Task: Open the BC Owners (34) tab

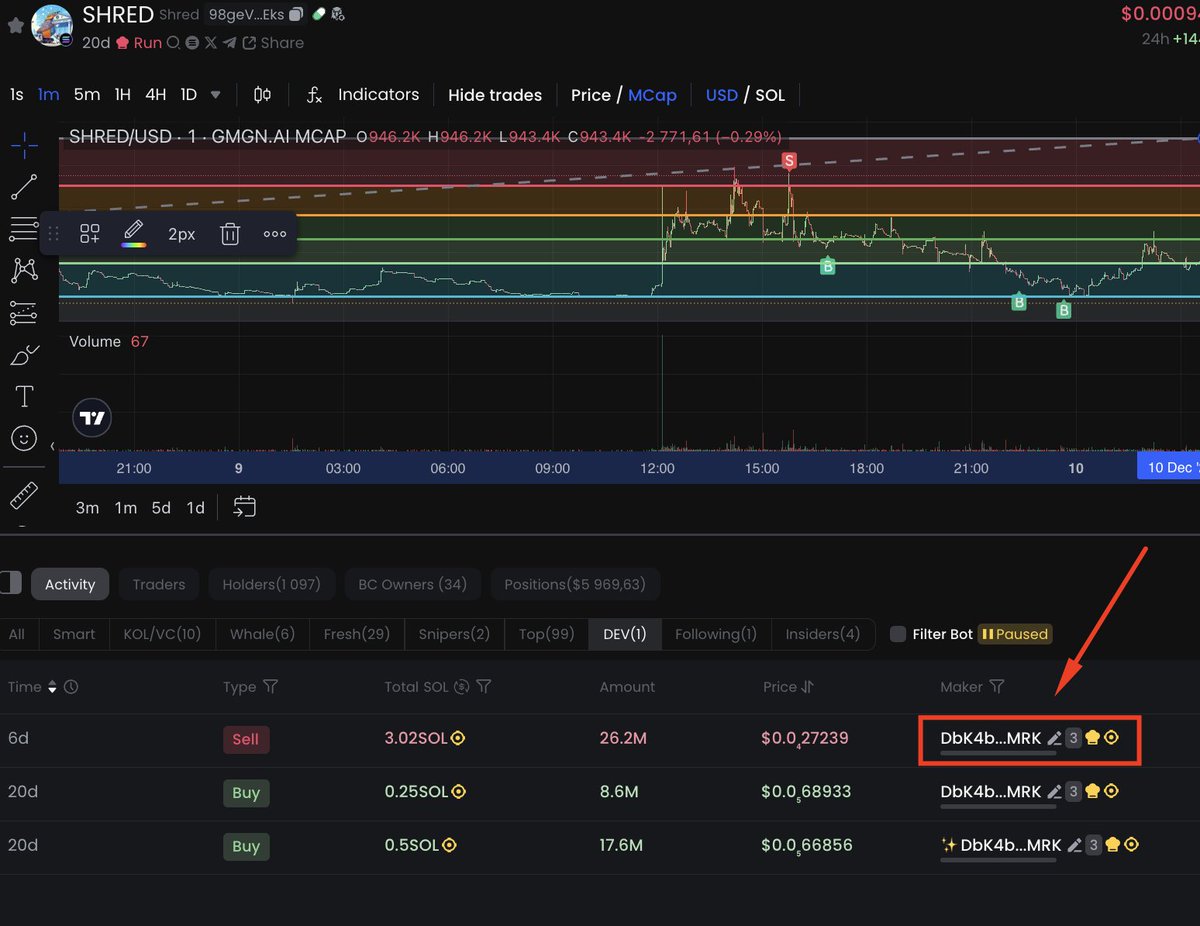Action: point(413,584)
